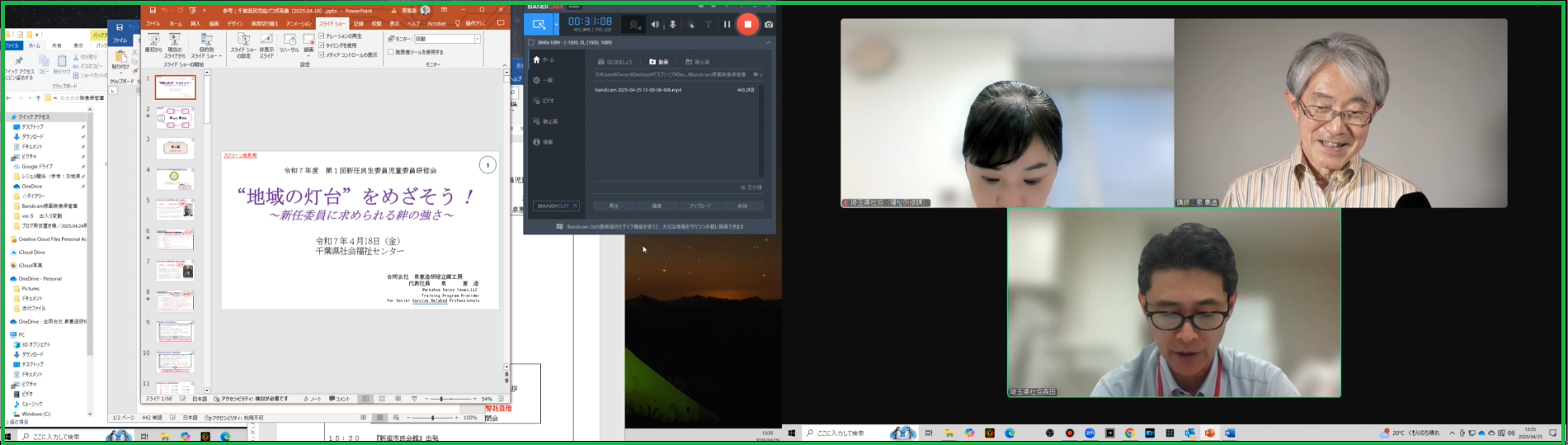Open the custom slide show (目的別スライドショー) menu

[206, 44]
